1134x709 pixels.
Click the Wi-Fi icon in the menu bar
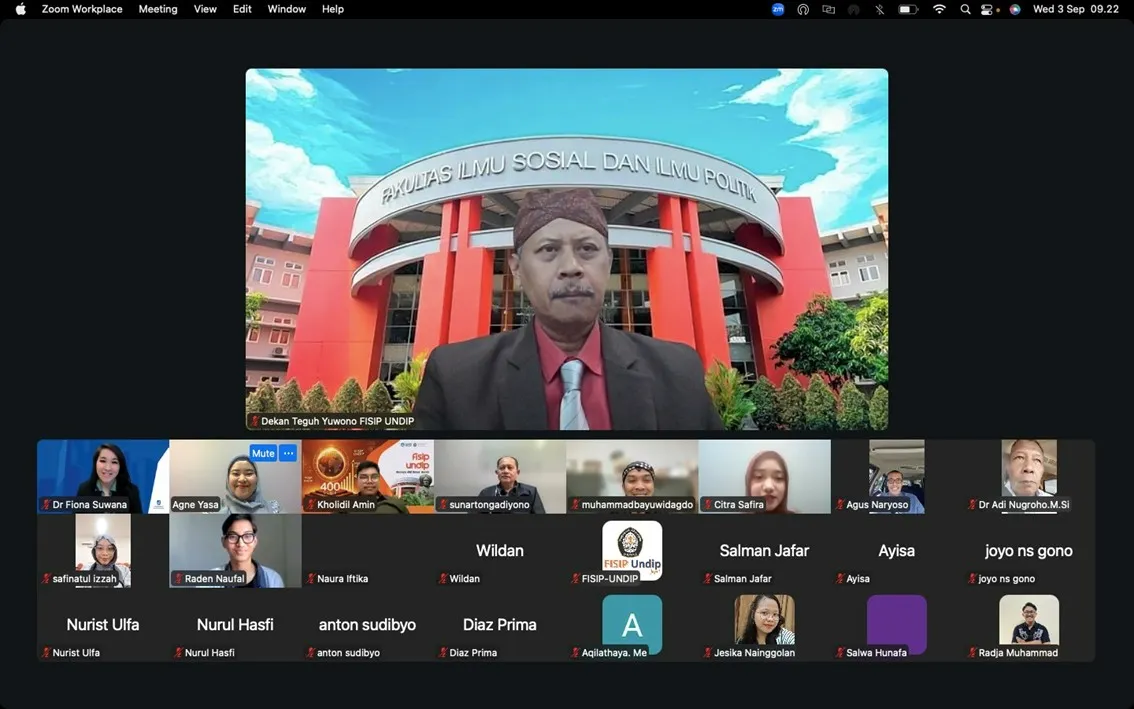[939, 9]
